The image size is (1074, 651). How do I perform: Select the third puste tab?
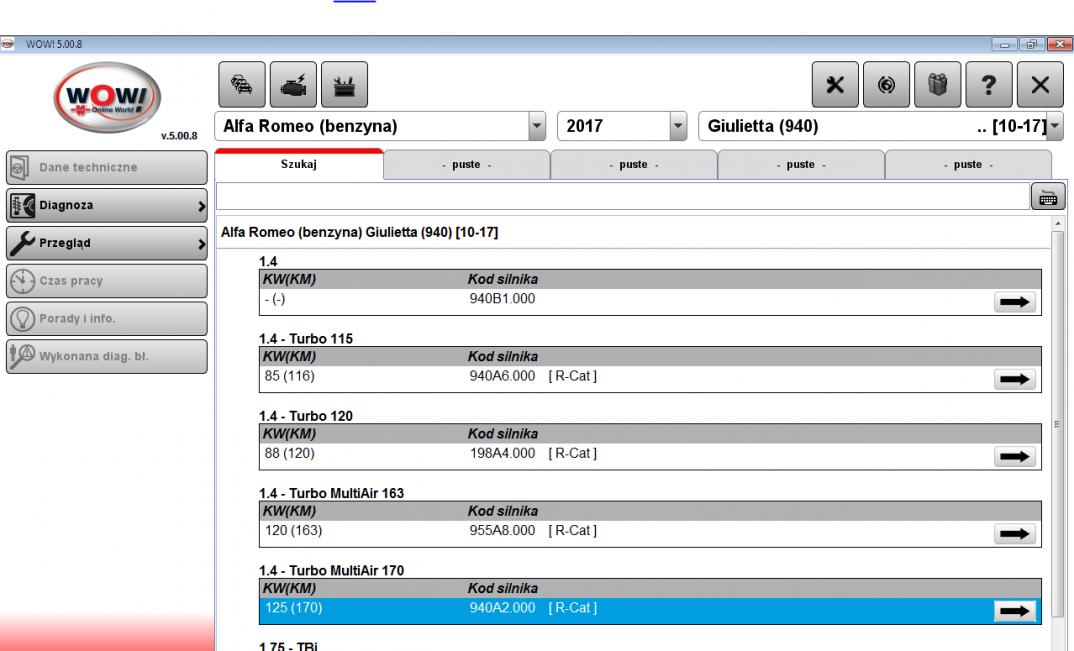pyautogui.click(x=801, y=164)
